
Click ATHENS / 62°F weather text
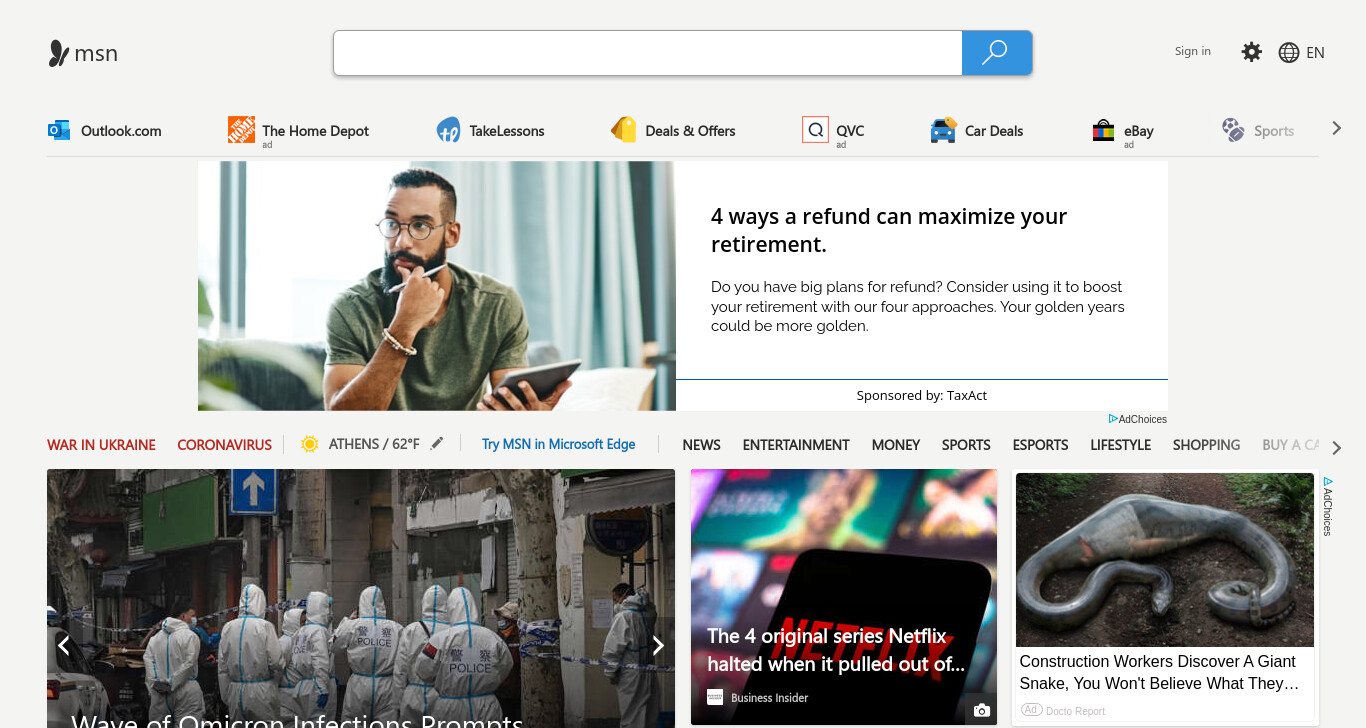click(x=374, y=444)
